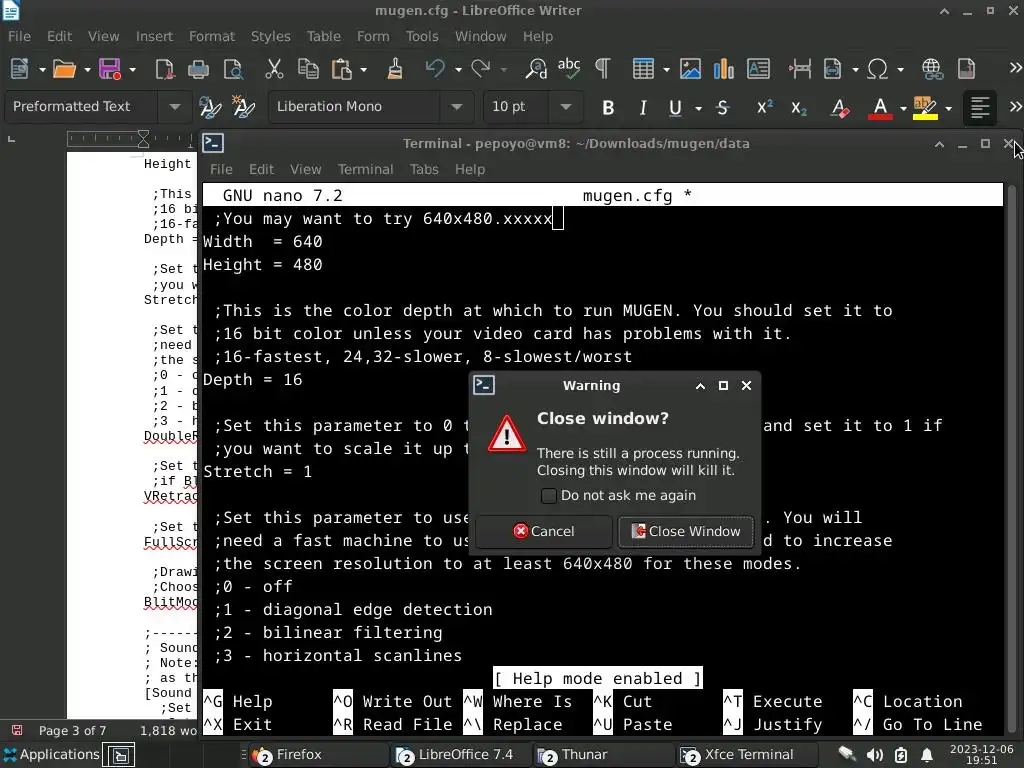Click Clear Direct Formatting icon
The image size is (1024, 768).
(840, 107)
